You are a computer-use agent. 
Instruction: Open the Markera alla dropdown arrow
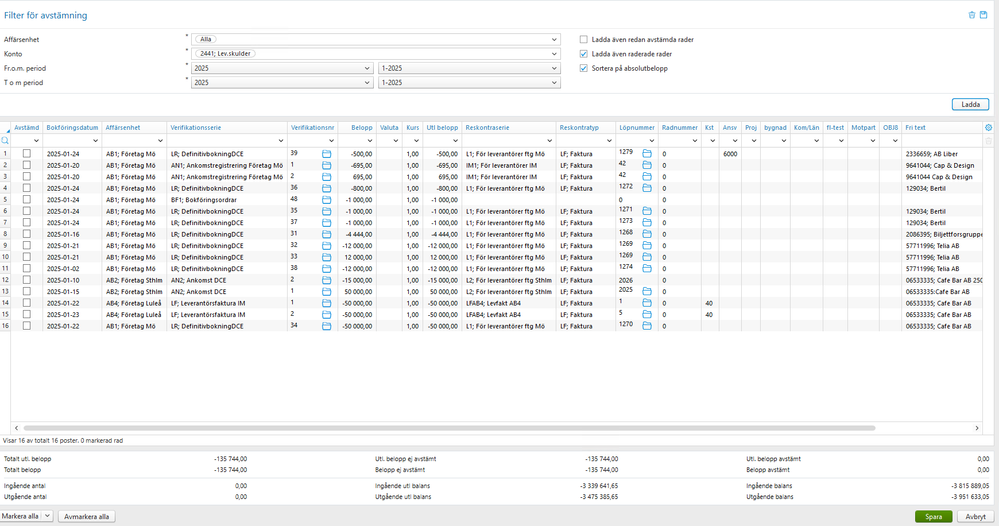click(x=47, y=516)
